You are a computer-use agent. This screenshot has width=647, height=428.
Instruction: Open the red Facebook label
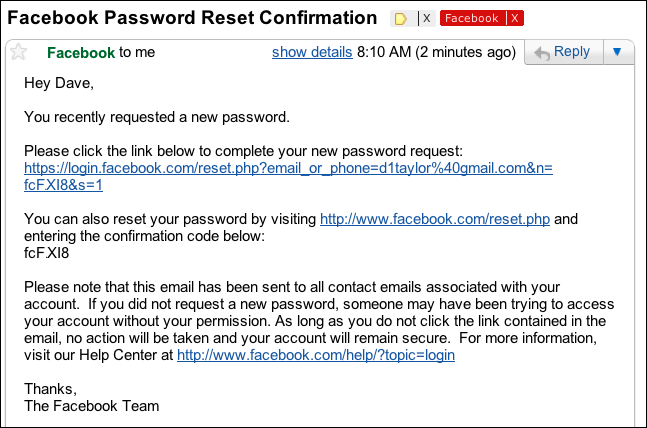click(472, 18)
